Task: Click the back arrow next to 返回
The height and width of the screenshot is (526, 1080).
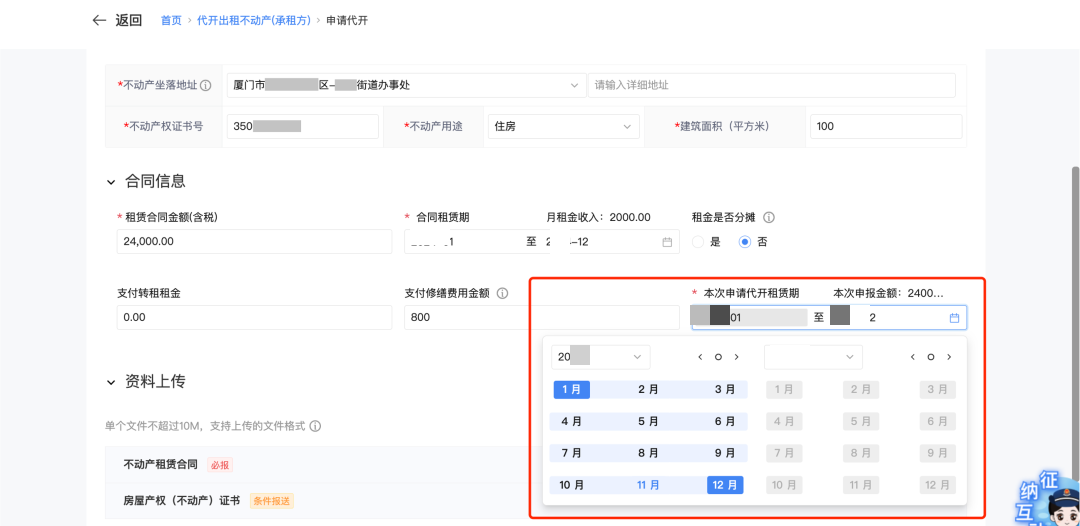Action: 99,20
